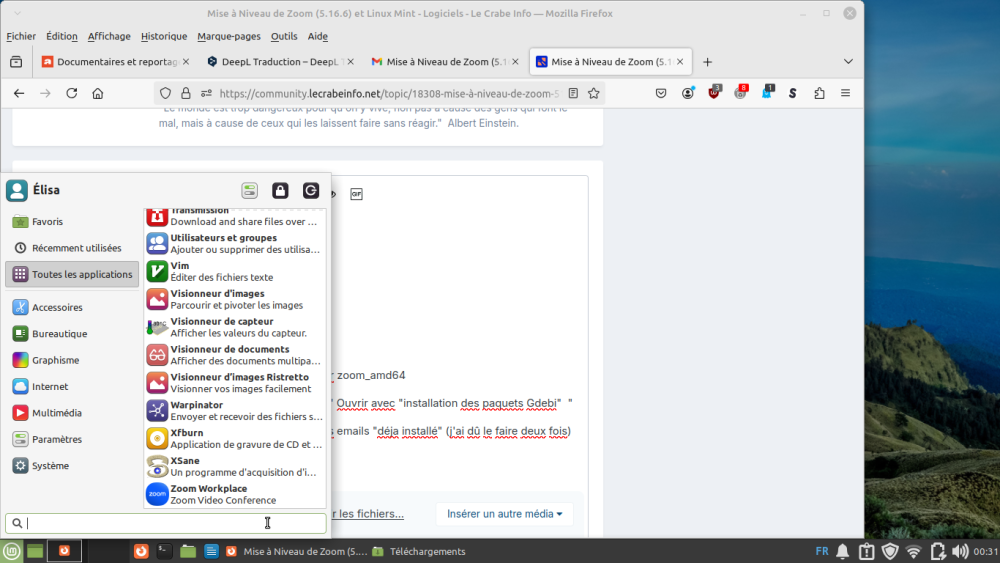
Task: Open the Bureautique category
Action: pyautogui.click(x=71, y=333)
